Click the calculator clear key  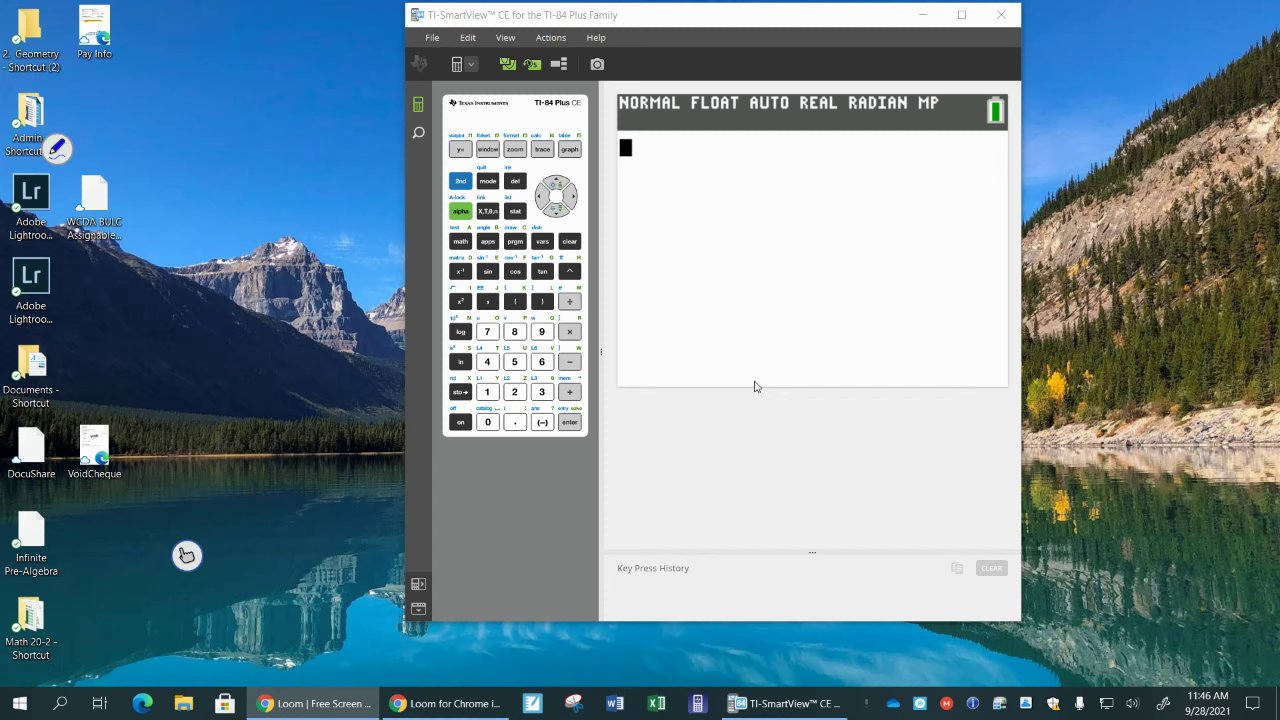click(x=569, y=241)
